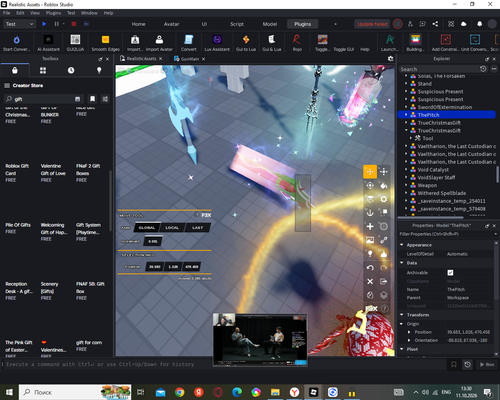
Task: Expand the ThePitch tree node
Action: coord(406,115)
